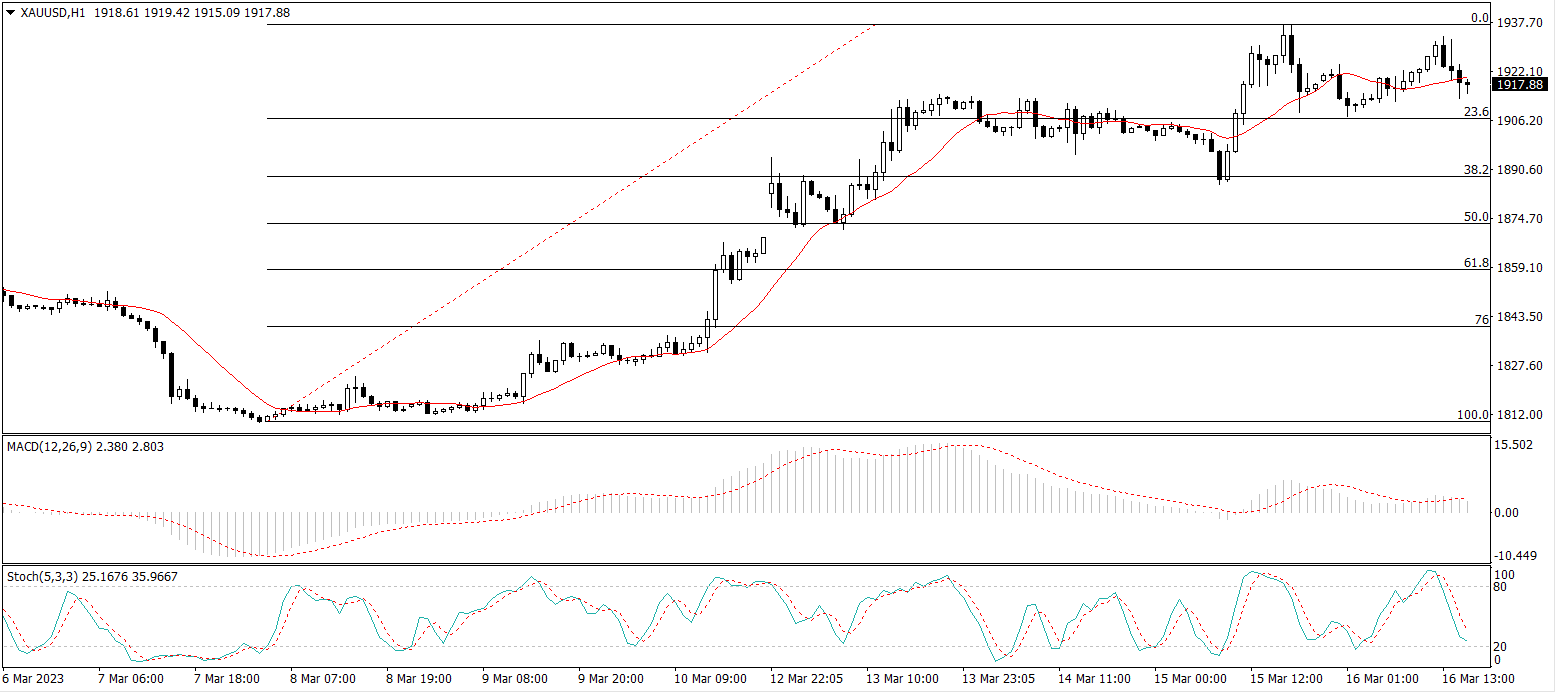Image resolution: width=1556 pixels, height=693 pixels.
Task: Click the 6 Mar 2023 date label
Action: pyautogui.click(x=32, y=679)
